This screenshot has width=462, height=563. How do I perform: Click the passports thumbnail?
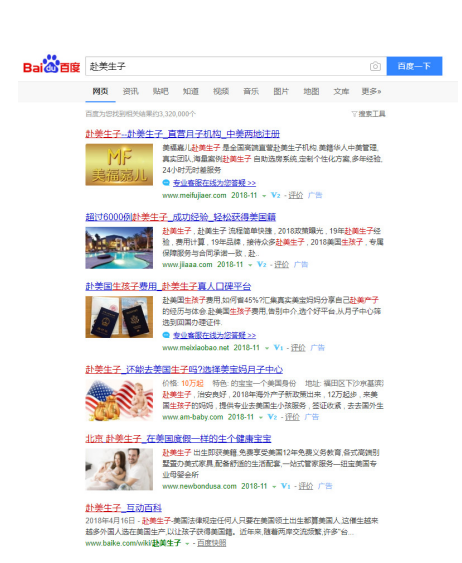(119, 317)
